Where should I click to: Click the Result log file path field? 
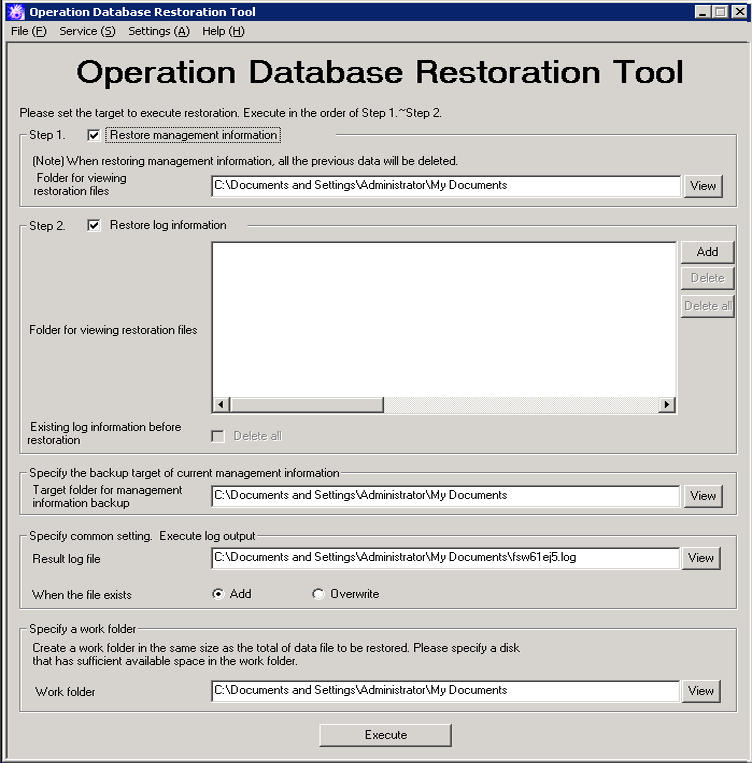pos(446,558)
